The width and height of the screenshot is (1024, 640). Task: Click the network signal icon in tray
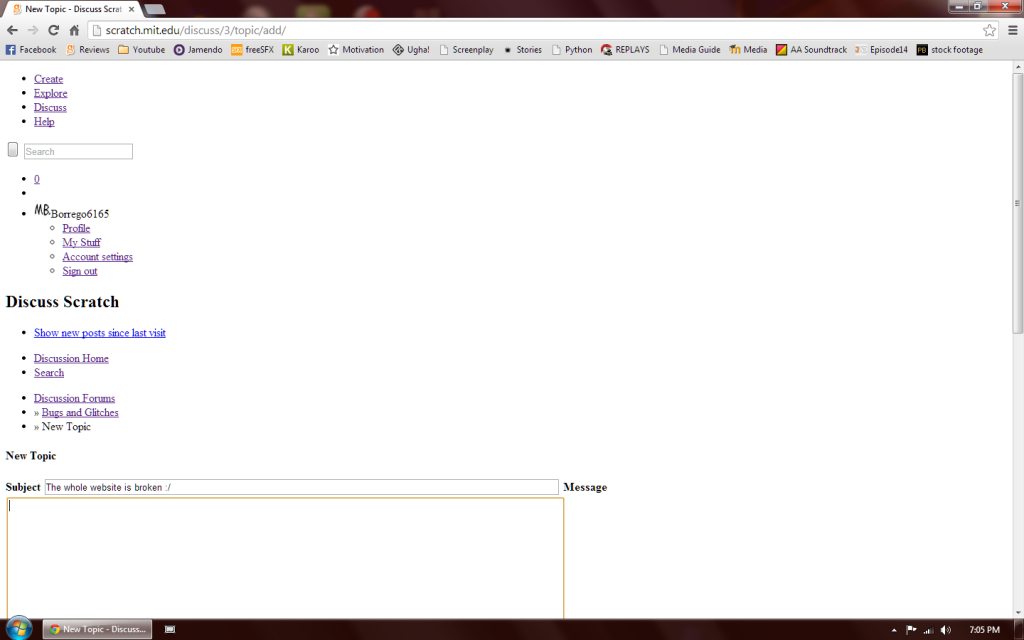click(x=927, y=629)
